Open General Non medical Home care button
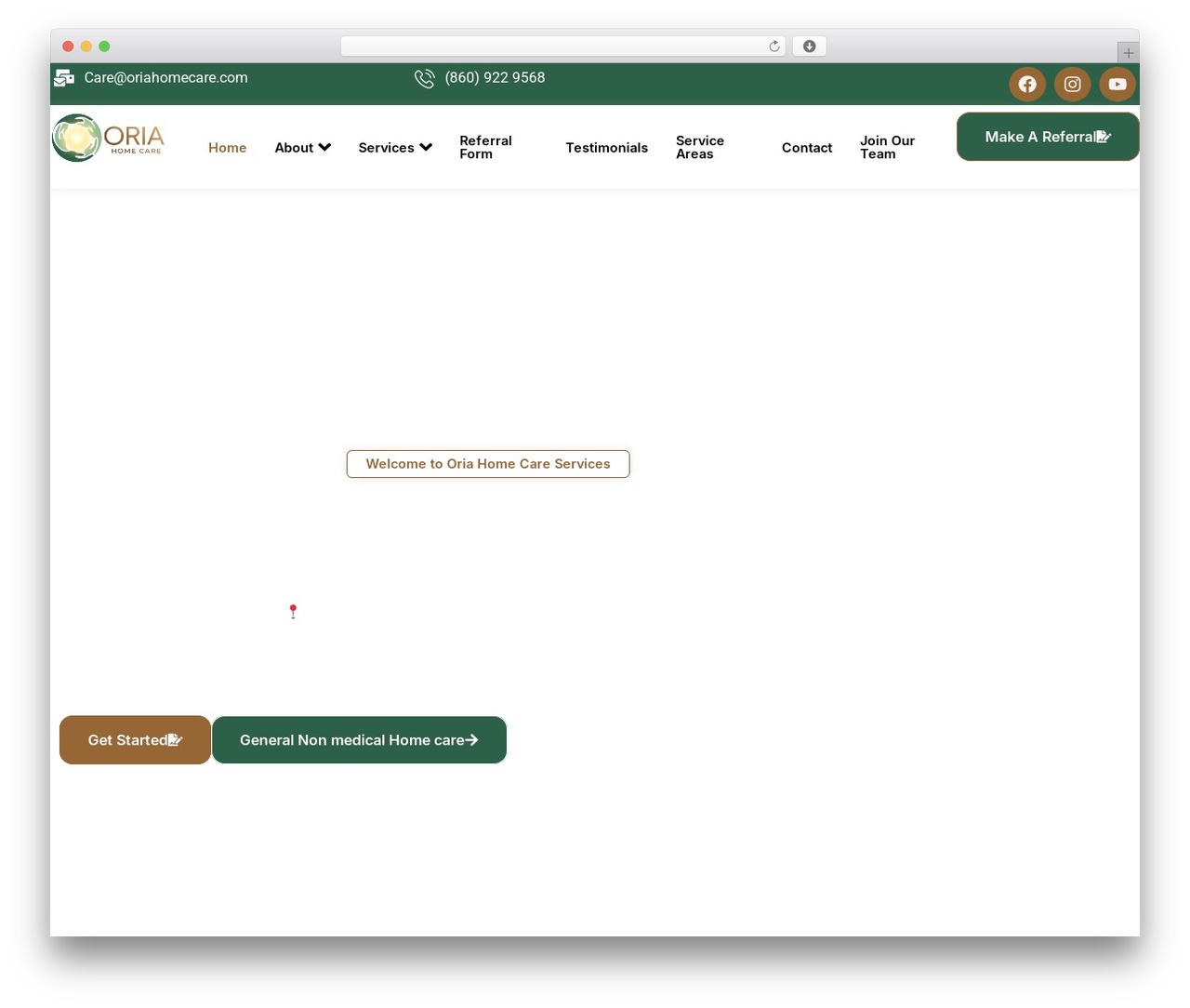 [x=360, y=740]
